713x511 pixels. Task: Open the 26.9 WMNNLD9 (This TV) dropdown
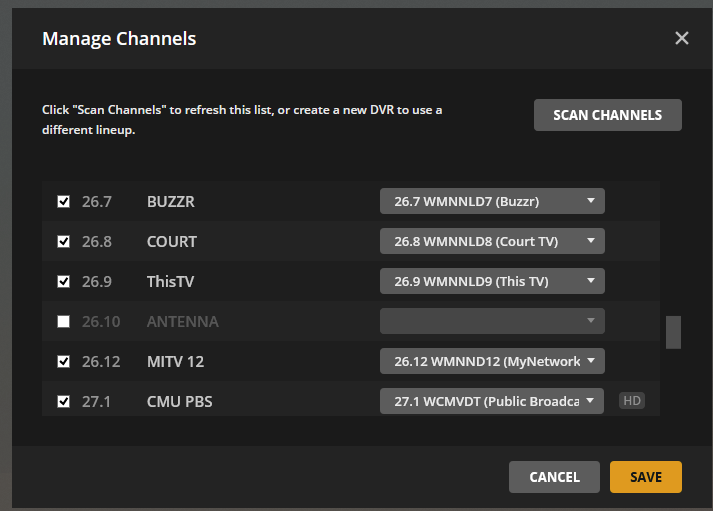point(492,281)
